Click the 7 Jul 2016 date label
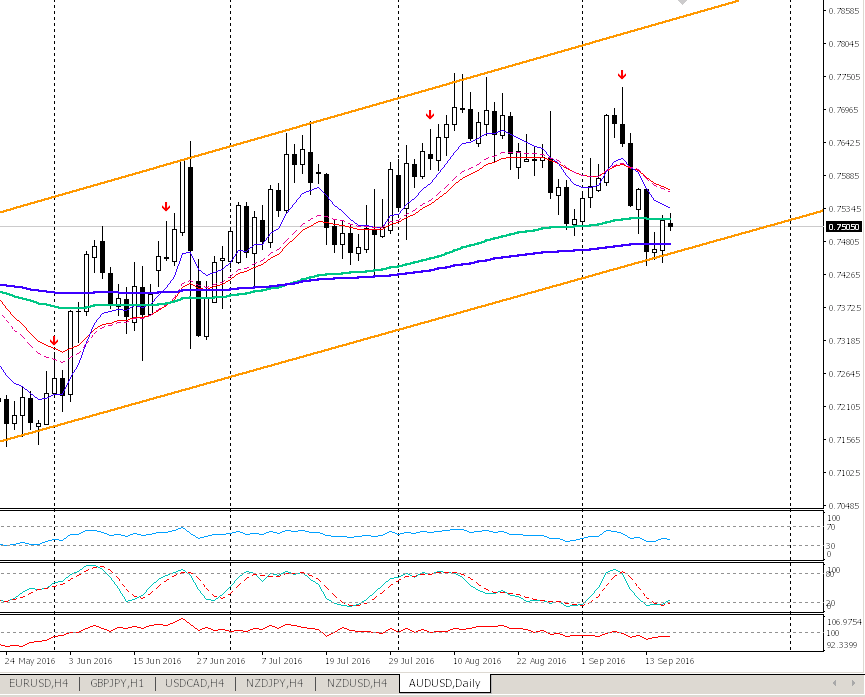Screen dimensions: 865x697 point(282,661)
